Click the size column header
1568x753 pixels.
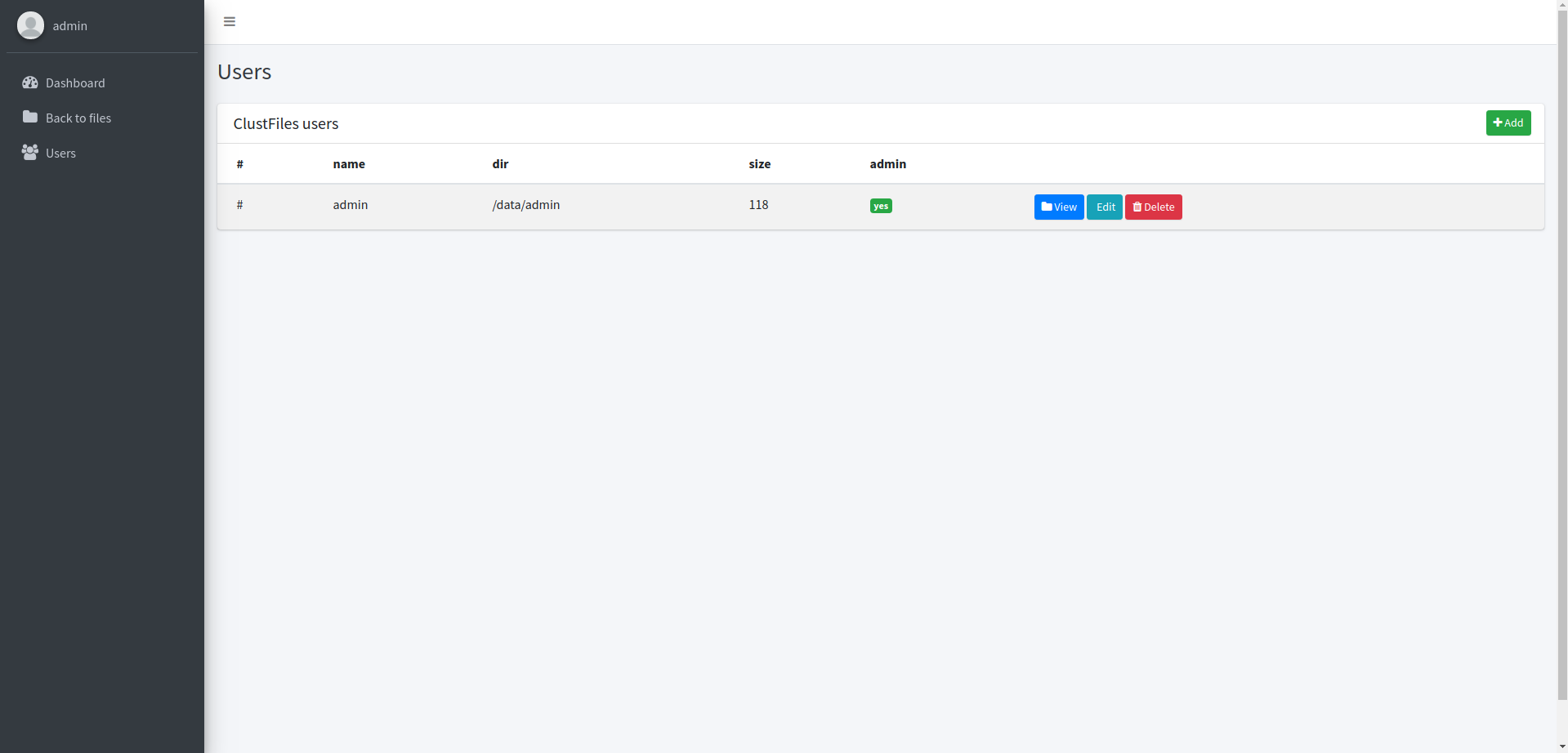[760, 164]
